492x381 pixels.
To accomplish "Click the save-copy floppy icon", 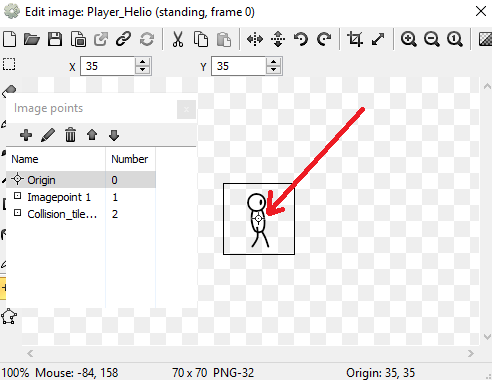I will click(x=78, y=39).
